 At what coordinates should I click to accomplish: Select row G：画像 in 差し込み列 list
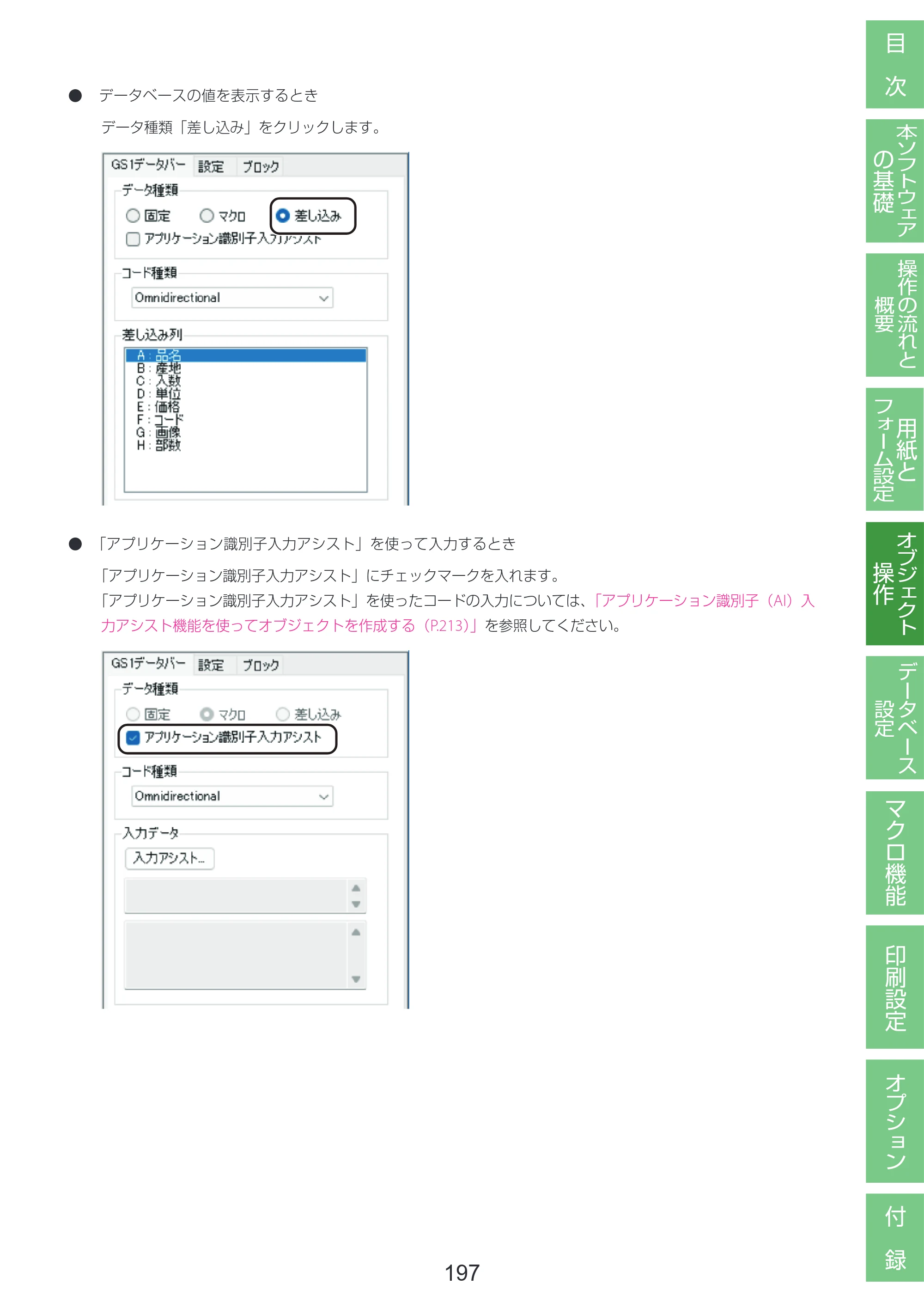245,433
